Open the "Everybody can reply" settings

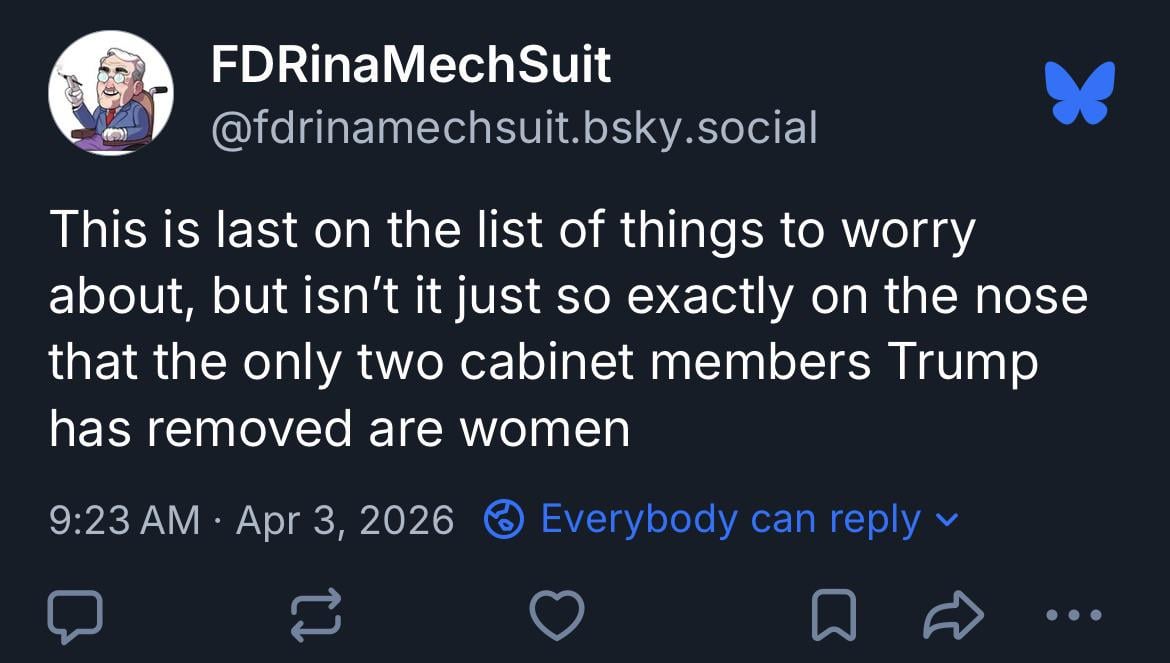coord(730,519)
